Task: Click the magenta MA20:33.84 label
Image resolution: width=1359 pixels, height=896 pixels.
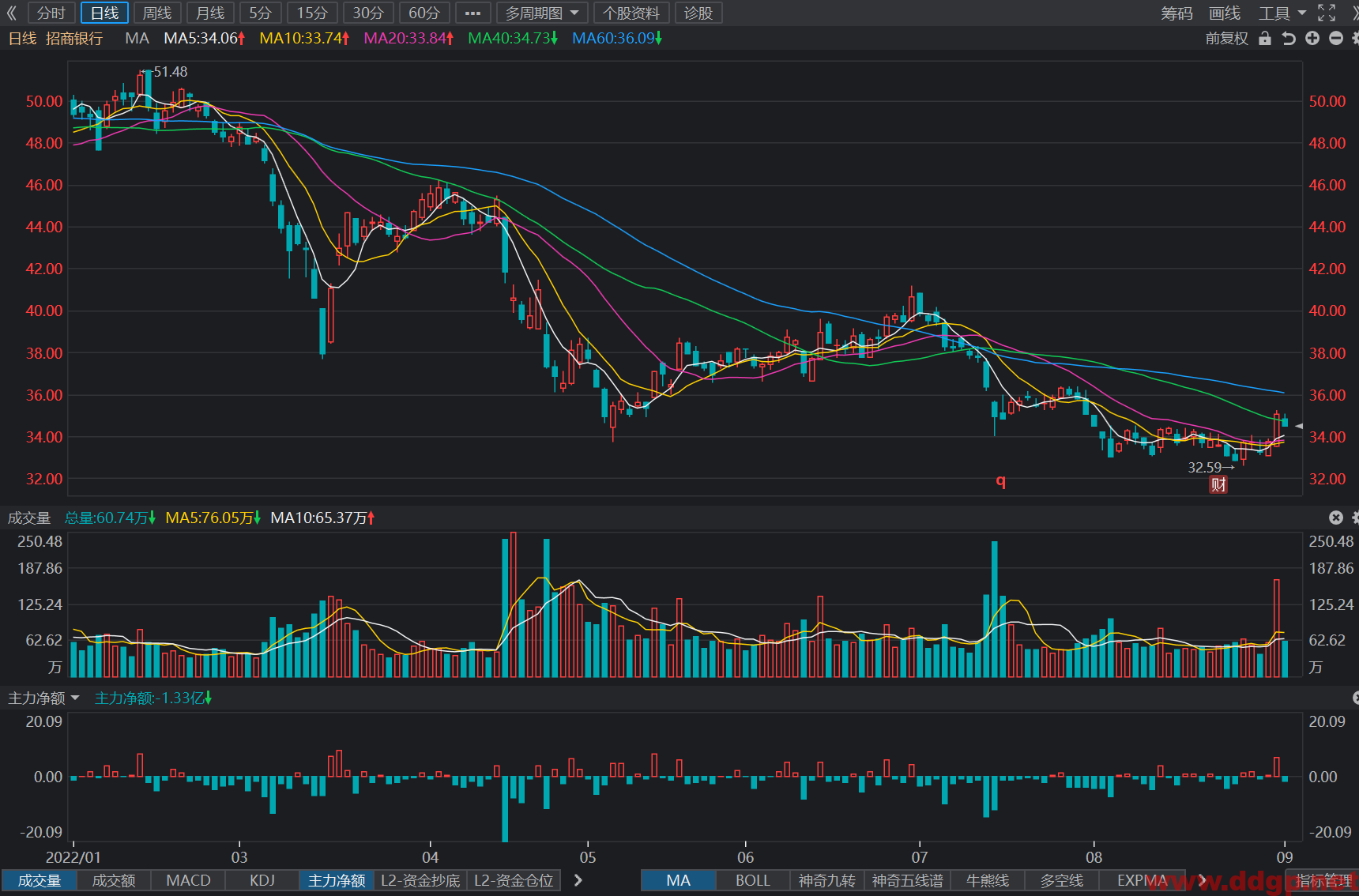Action: tap(408, 38)
